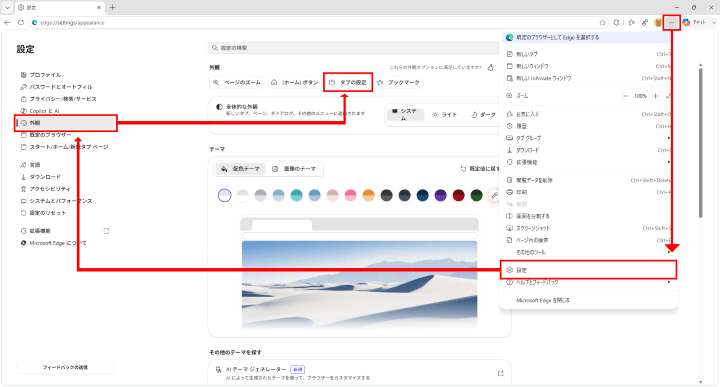Choose 新しい InPrivate ウィンドウ menu item

click(588, 79)
